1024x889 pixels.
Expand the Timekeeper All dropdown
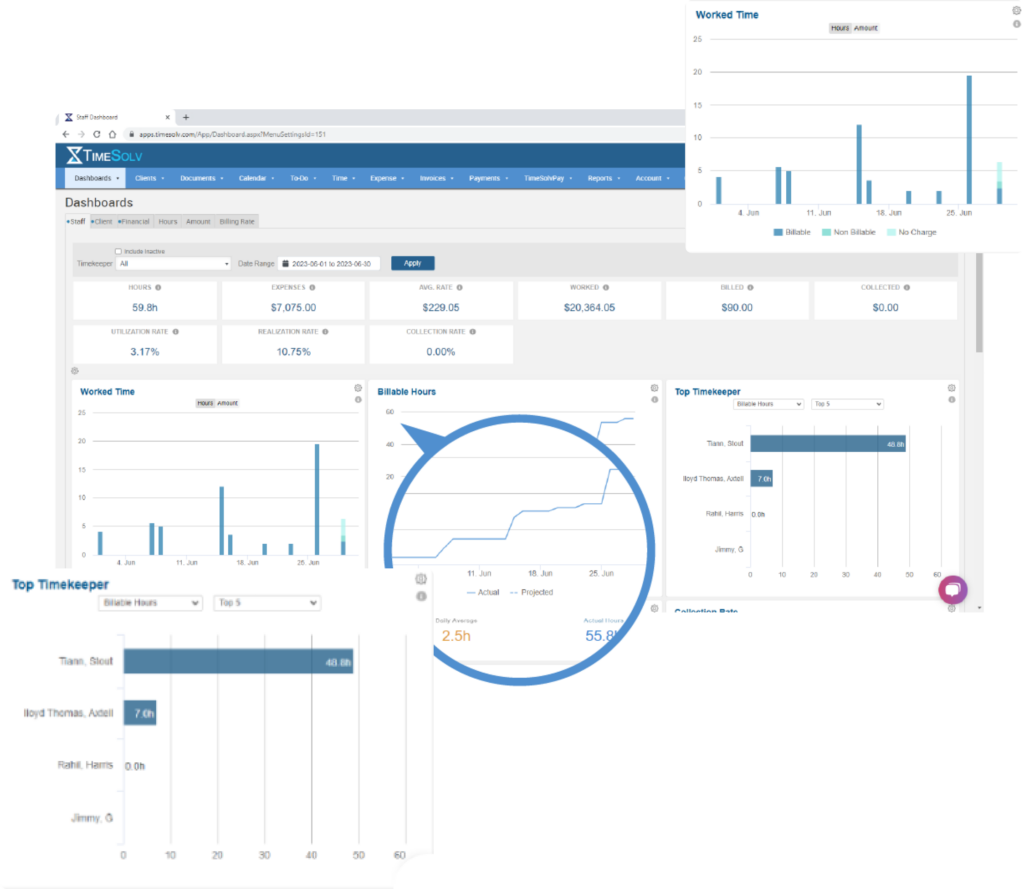tap(174, 264)
